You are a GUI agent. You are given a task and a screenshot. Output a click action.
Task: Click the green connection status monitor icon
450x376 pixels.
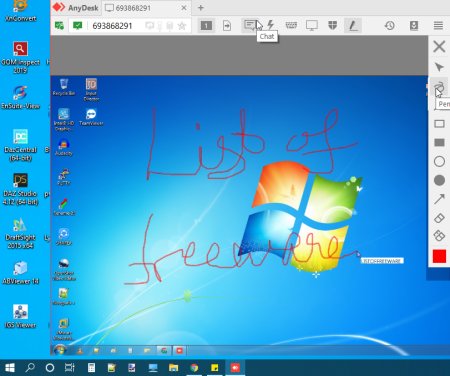78,25
